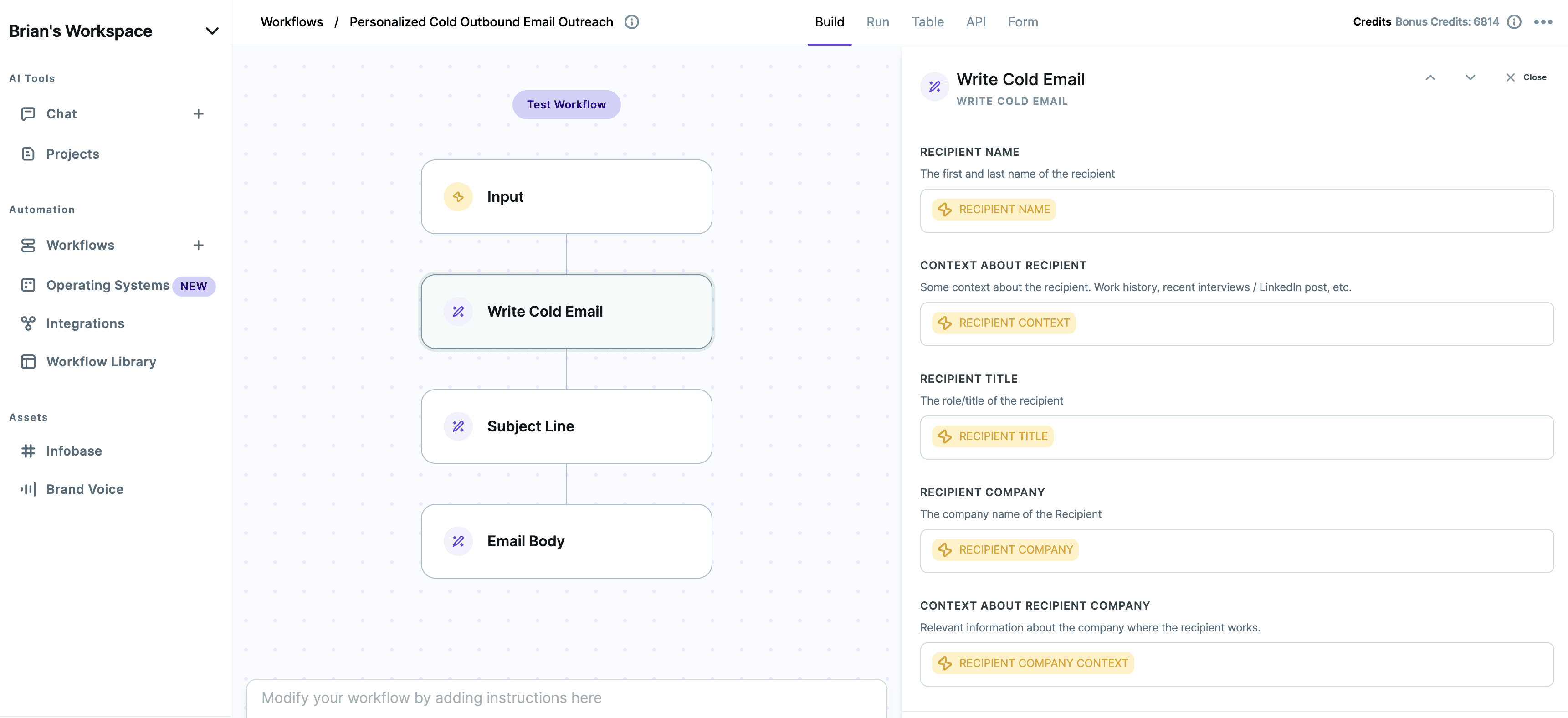Screen dimensions: 1568x718
Task: Open the Integrations sidebar icon
Action: pos(28,323)
